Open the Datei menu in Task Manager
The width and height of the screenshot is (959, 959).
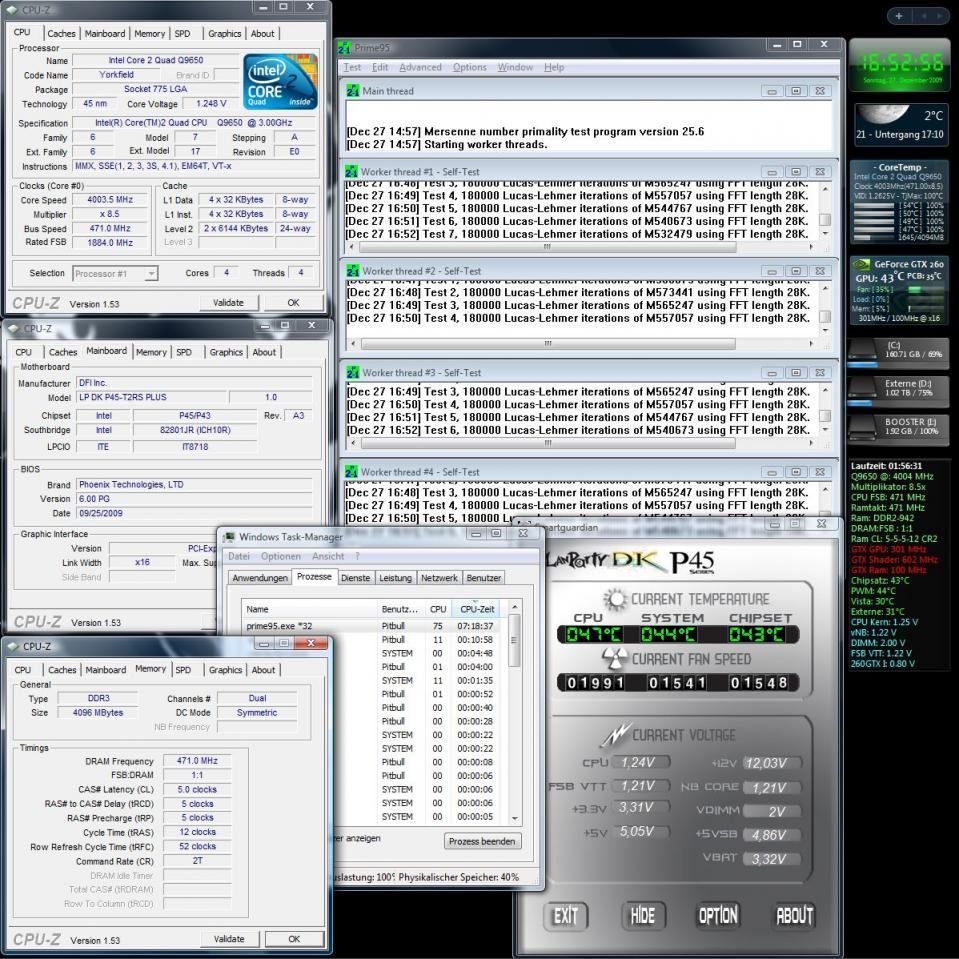239,556
